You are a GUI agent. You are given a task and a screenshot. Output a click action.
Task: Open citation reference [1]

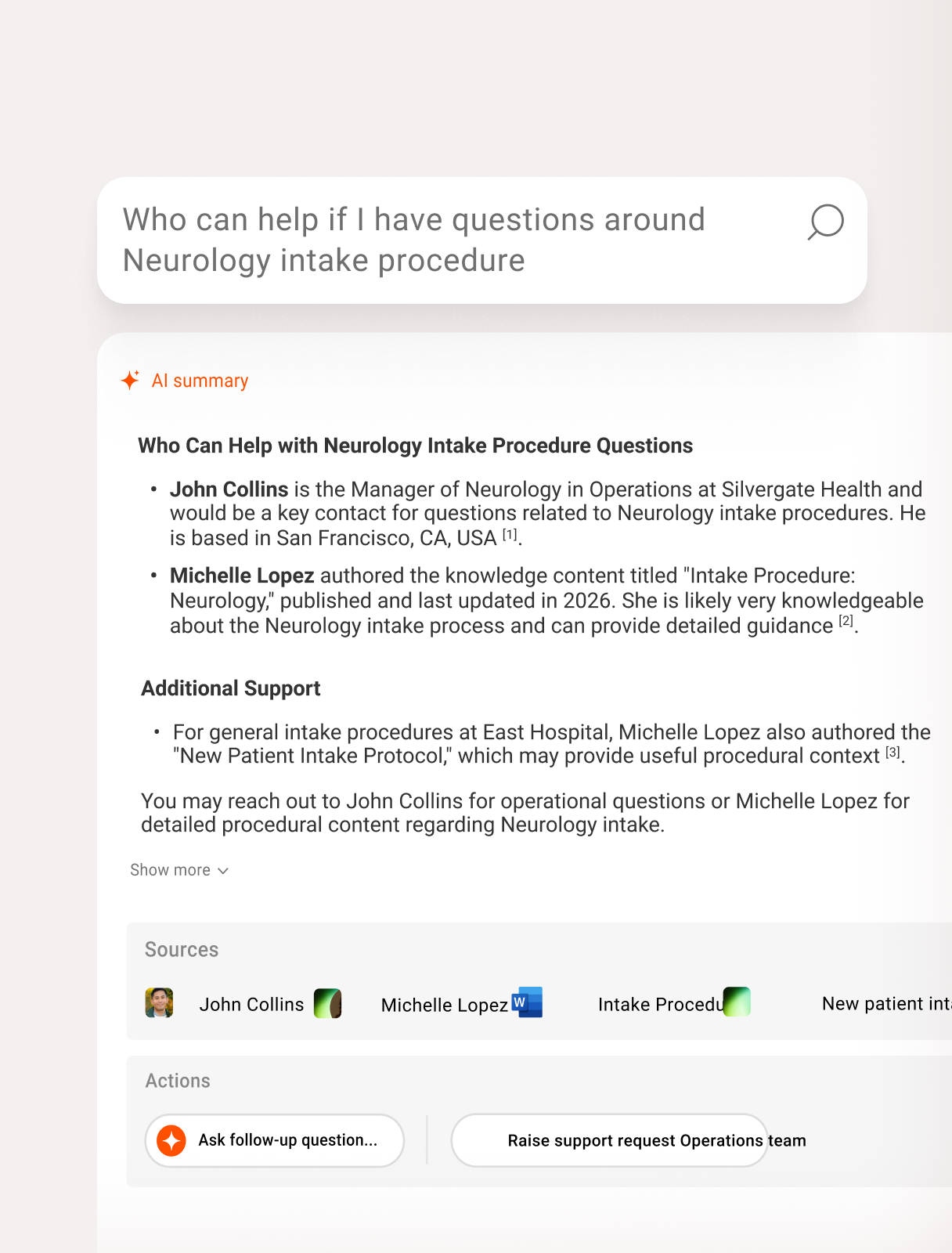point(510,535)
